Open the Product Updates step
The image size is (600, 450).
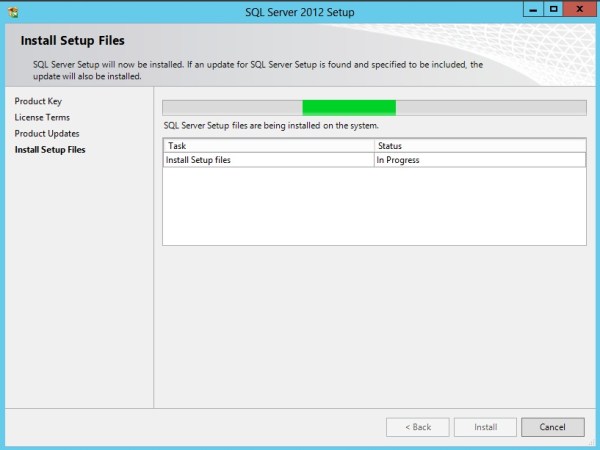coord(47,133)
